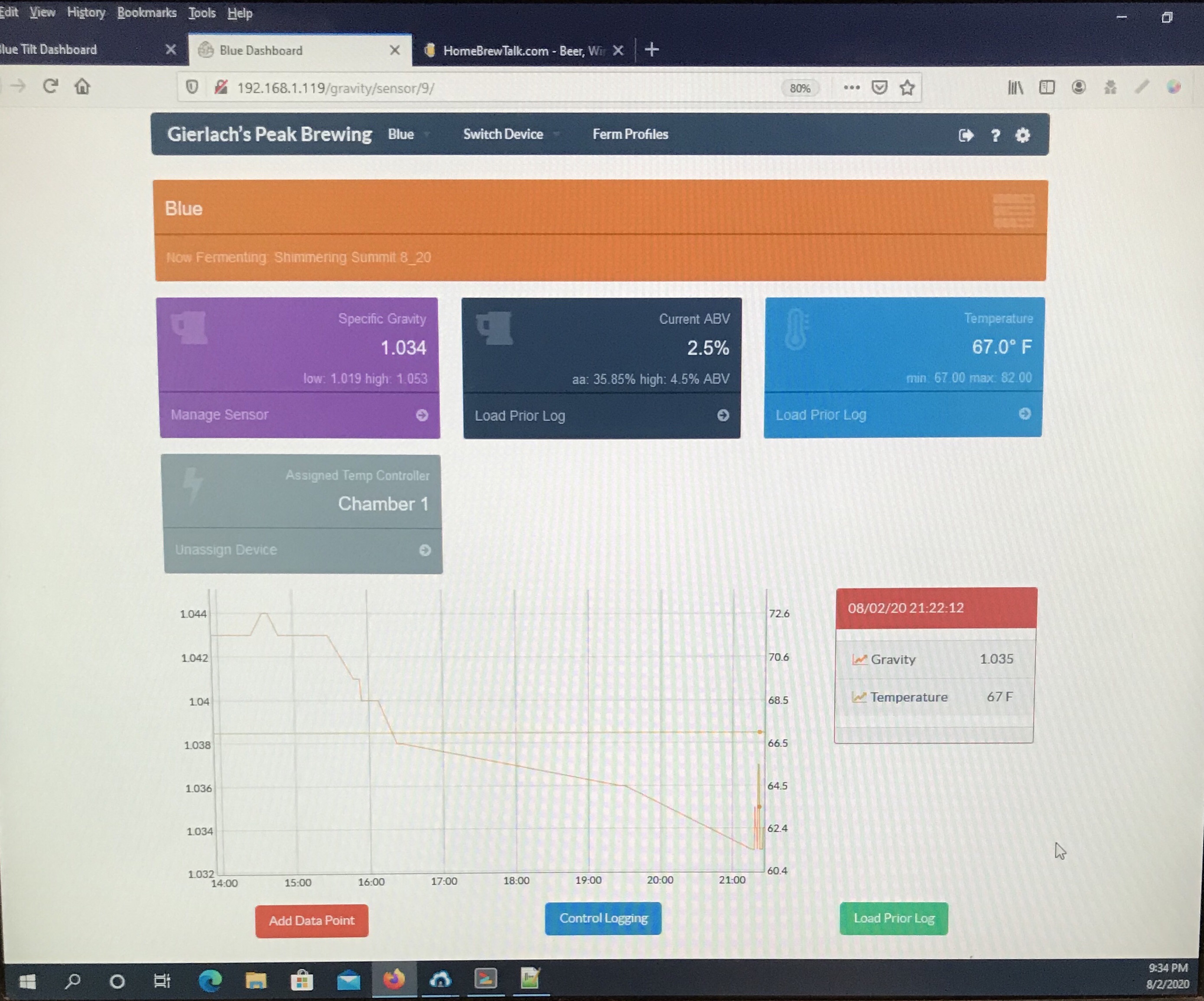
Task: Click the Manage Sensor arrow icon
Action: tap(422, 415)
